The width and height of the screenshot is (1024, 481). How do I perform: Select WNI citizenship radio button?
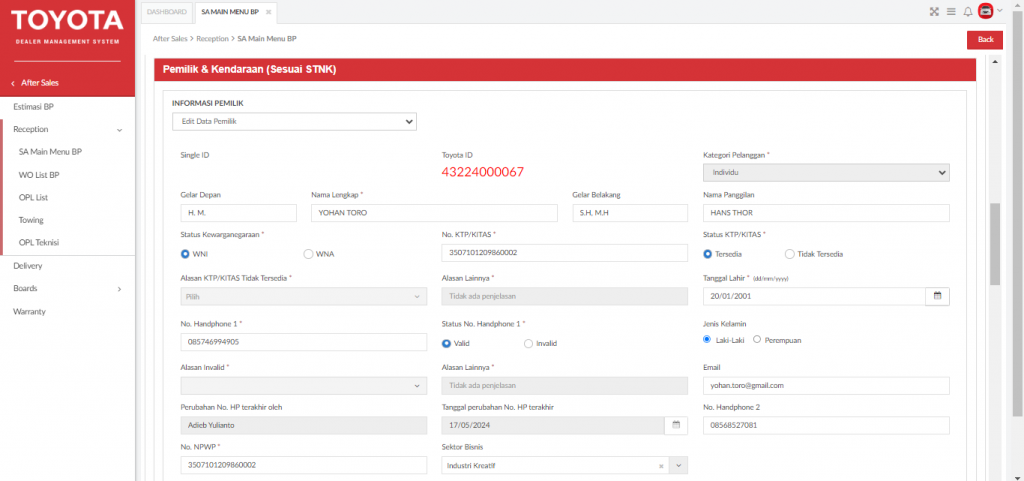point(185,254)
